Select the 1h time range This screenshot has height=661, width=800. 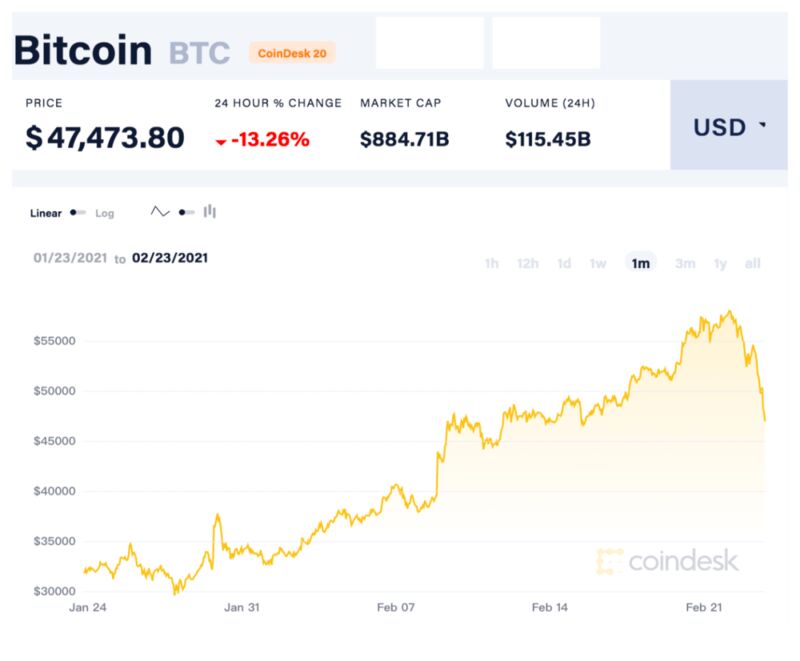(x=491, y=263)
